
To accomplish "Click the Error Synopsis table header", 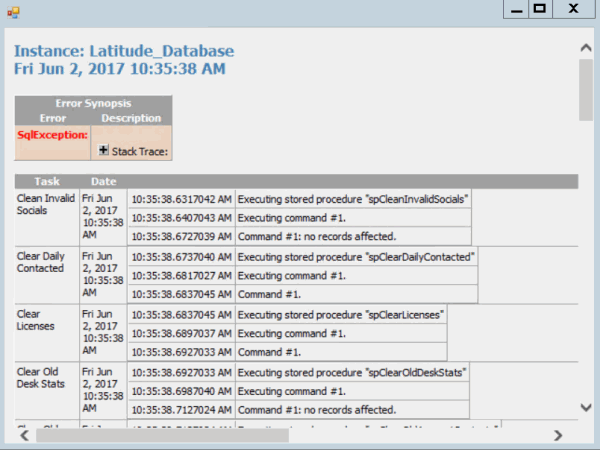I will (93, 103).
